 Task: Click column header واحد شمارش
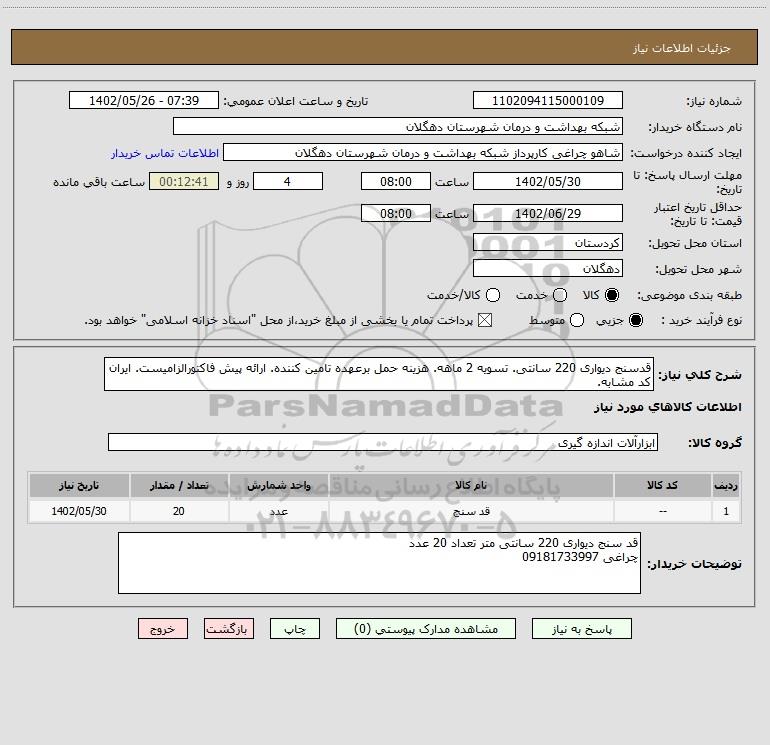[x=278, y=485]
